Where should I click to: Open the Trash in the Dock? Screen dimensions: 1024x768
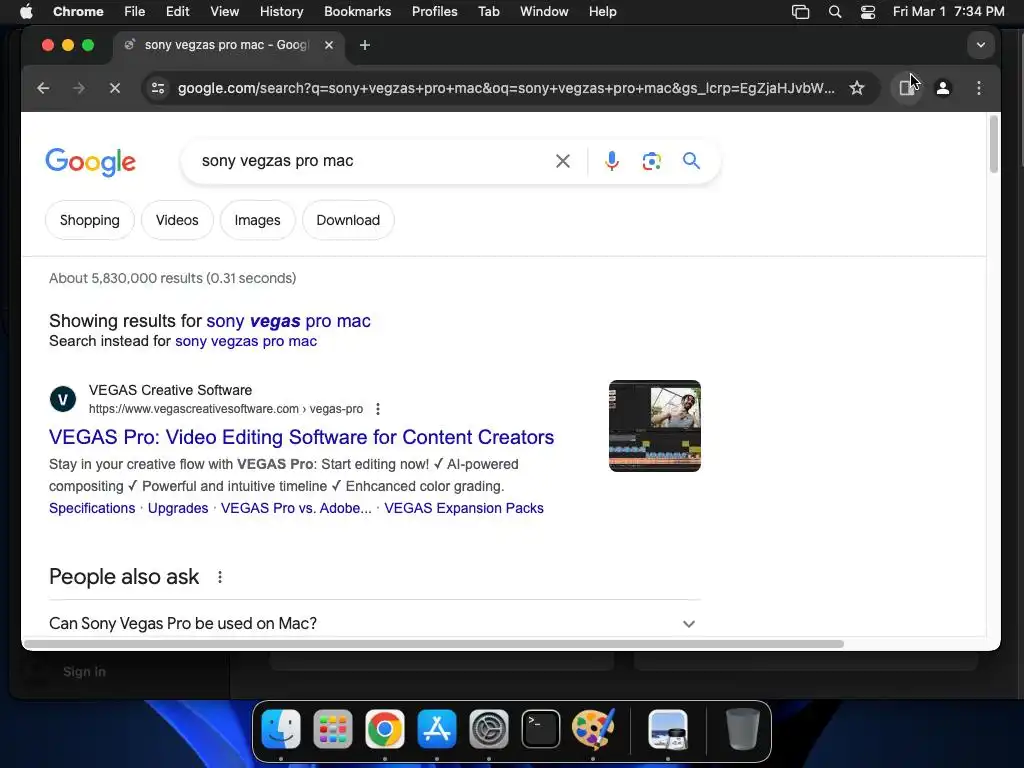(x=743, y=729)
